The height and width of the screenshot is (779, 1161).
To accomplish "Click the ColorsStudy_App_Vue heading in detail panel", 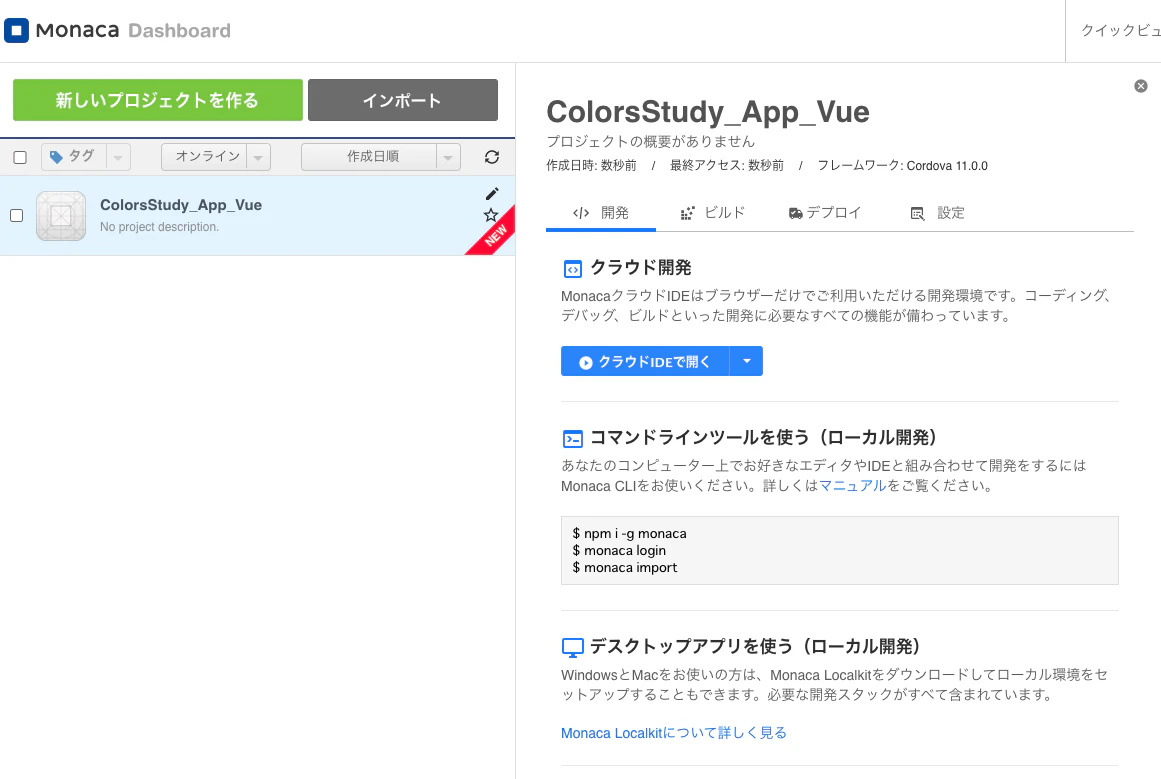I will pyautogui.click(x=708, y=113).
